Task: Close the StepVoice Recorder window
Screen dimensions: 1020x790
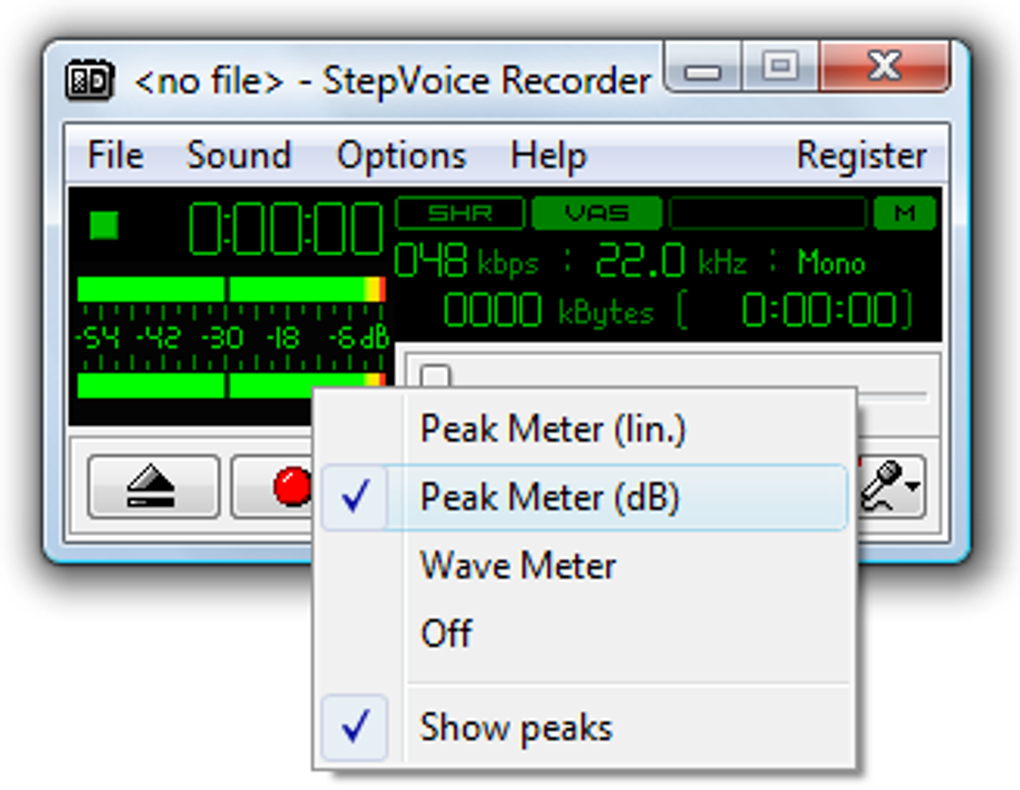Action: tap(885, 65)
